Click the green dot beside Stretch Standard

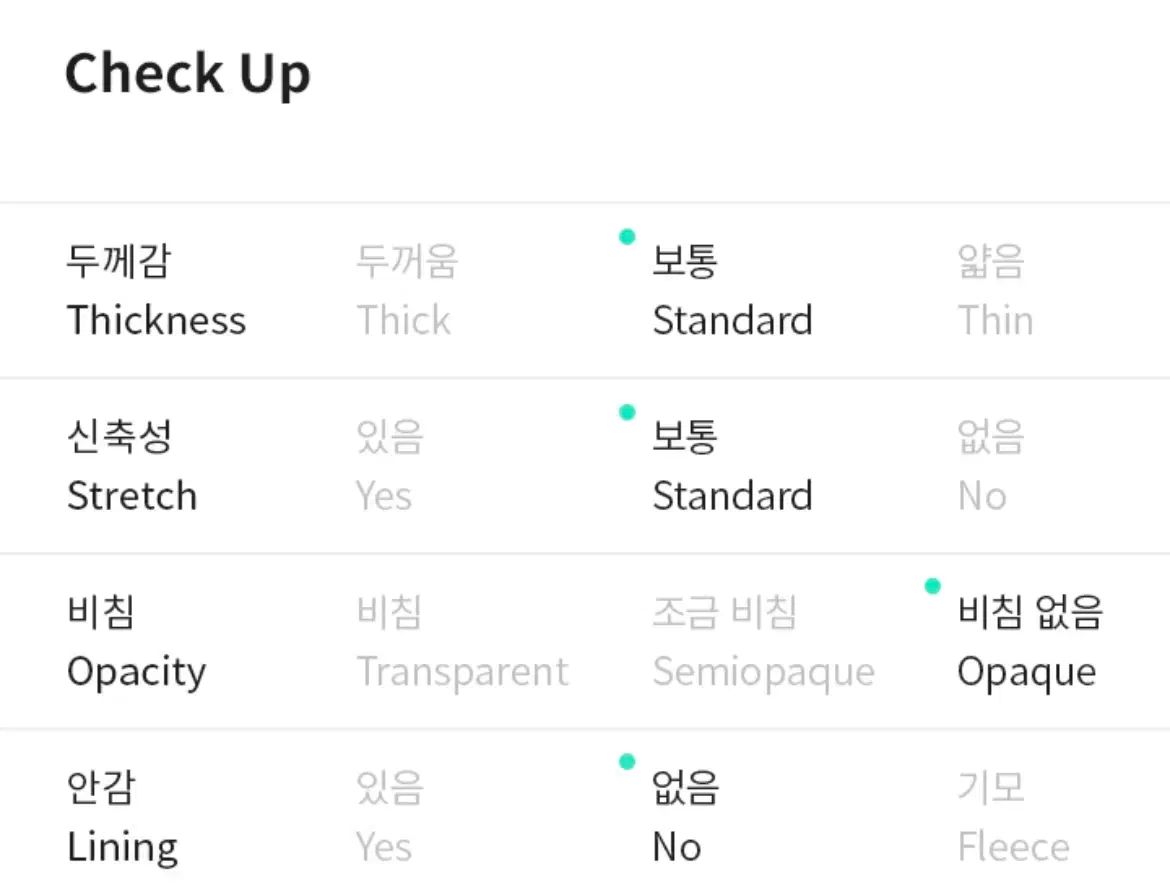[x=628, y=412]
